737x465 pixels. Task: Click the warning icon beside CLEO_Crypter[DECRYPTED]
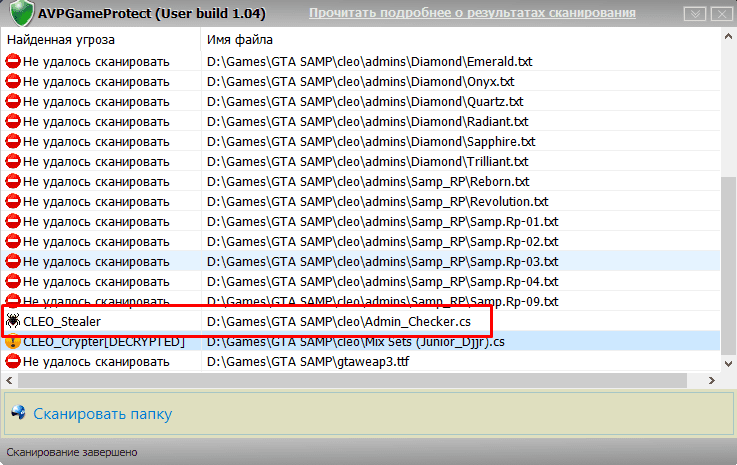pyautogui.click(x=13, y=341)
